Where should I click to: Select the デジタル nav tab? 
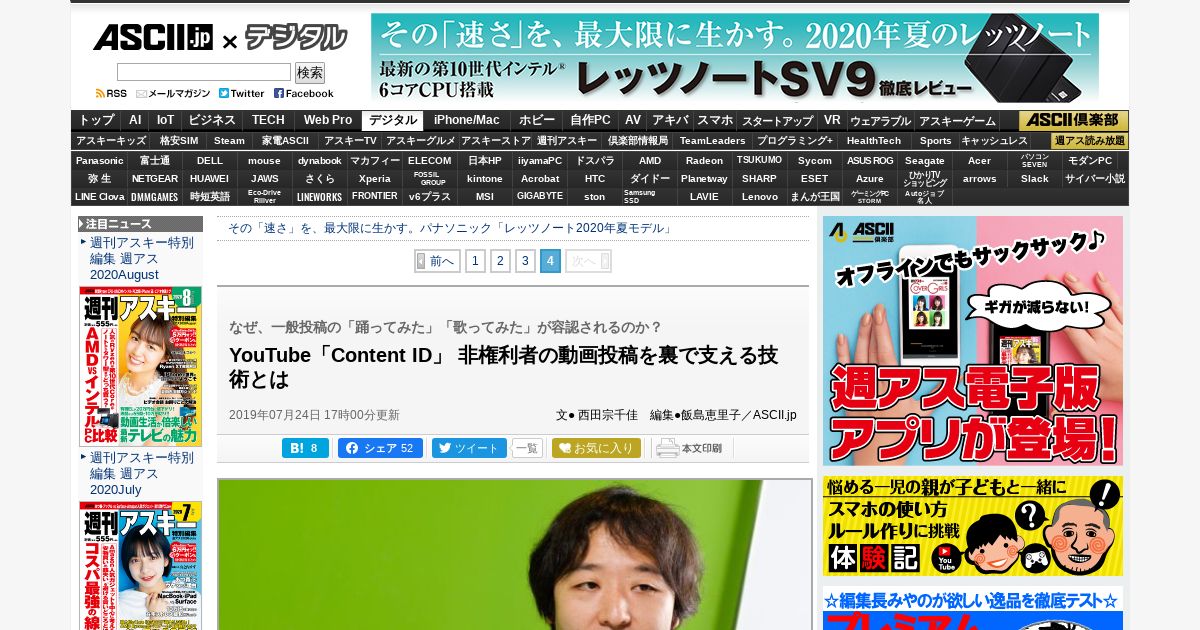tap(393, 120)
